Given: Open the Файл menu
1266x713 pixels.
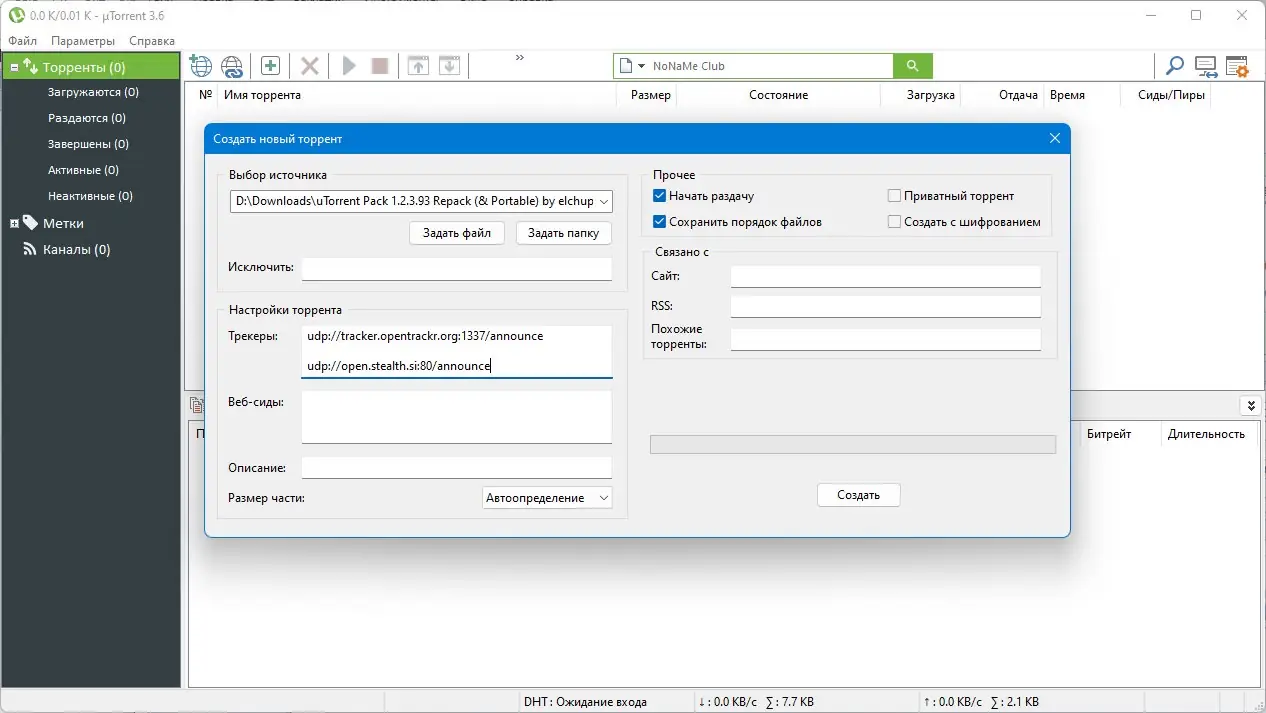Looking at the screenshot, I should (23, 41).
